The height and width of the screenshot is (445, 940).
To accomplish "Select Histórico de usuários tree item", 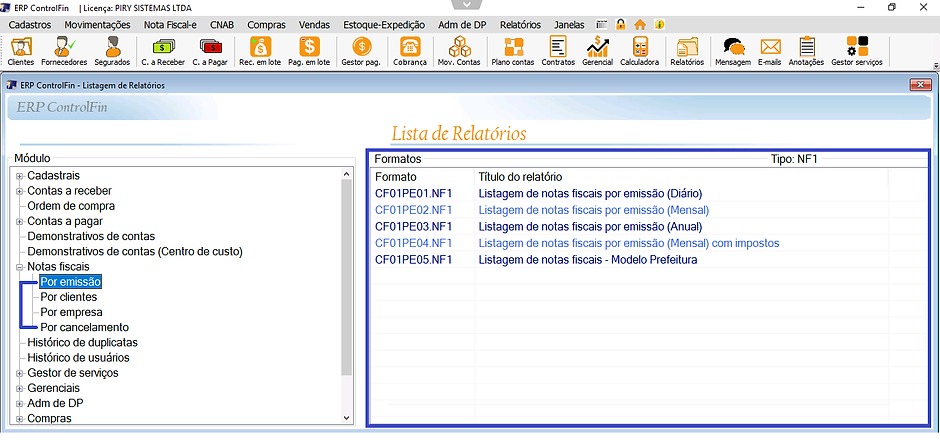I will (79, 358).
